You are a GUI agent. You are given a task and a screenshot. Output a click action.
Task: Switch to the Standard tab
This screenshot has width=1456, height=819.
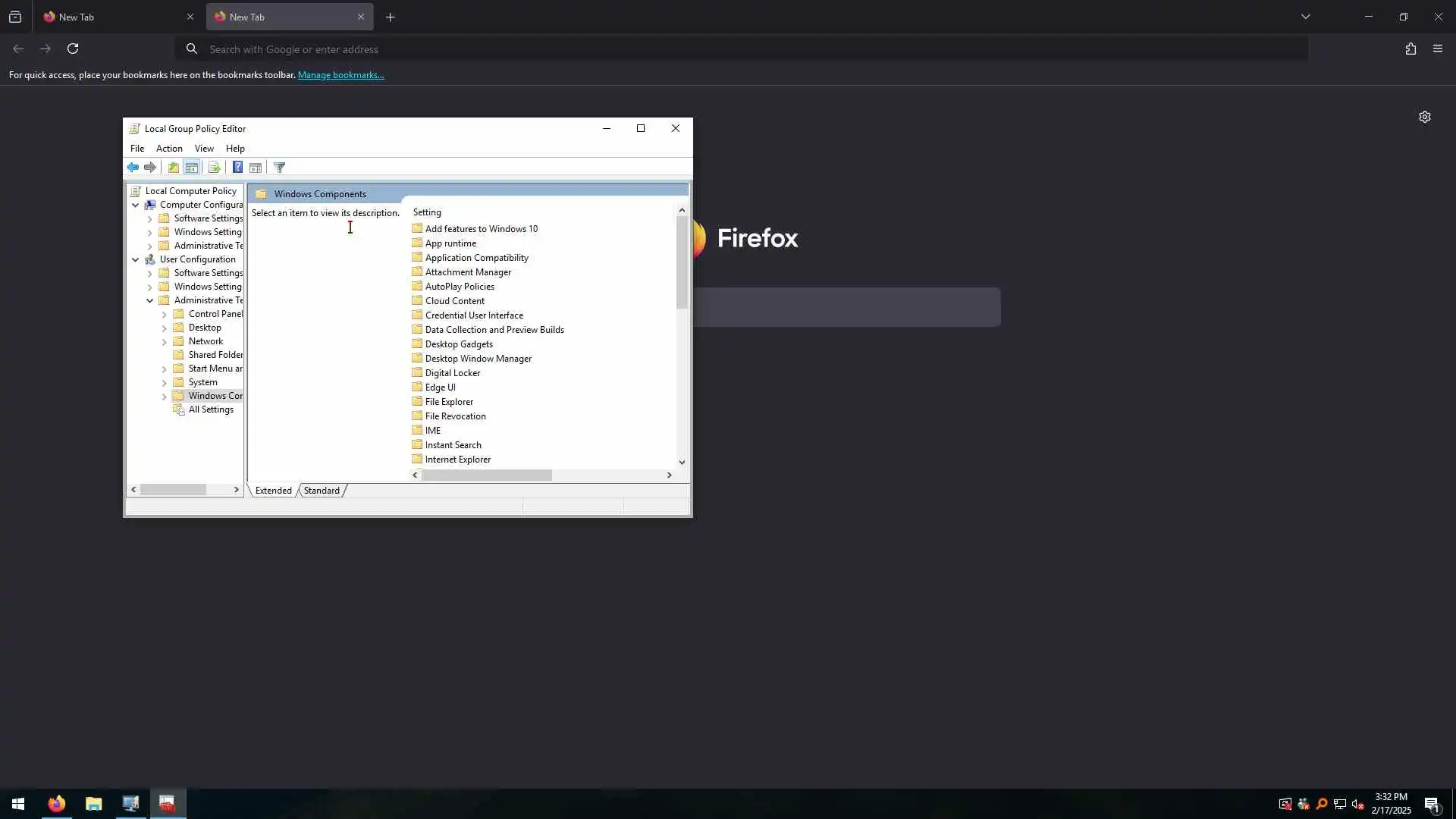point(322,491)
